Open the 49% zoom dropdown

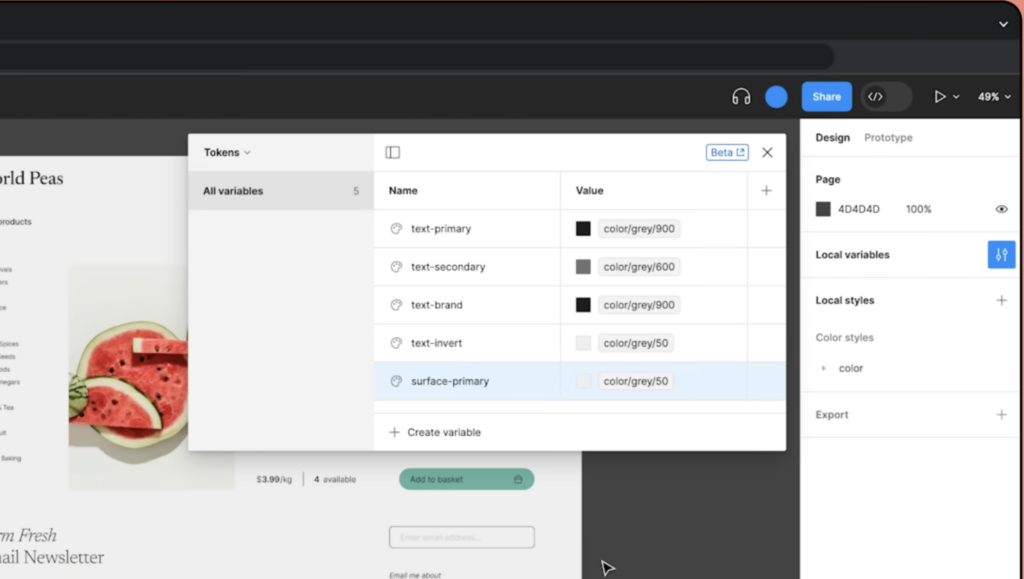[994, 97]
